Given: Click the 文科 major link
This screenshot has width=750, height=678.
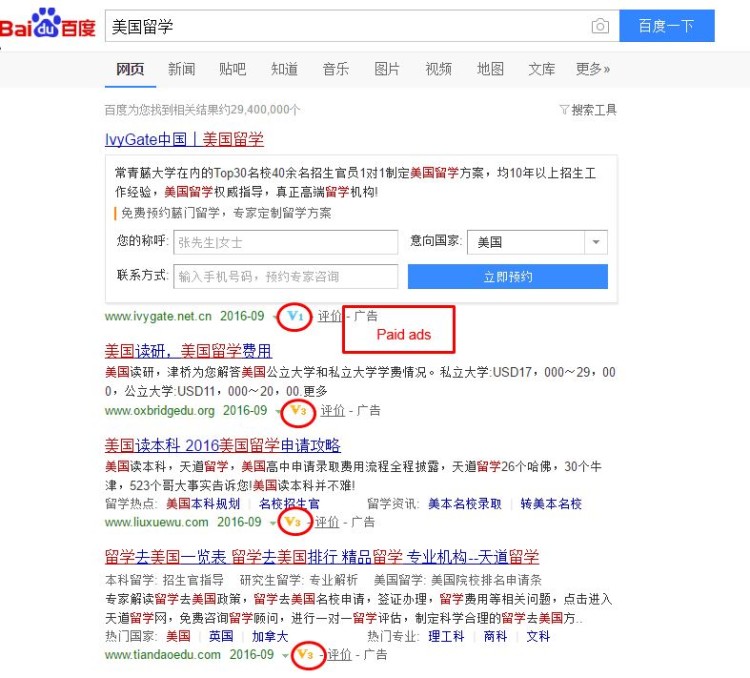Looking at the screenshot, I should tap(538, 636).
